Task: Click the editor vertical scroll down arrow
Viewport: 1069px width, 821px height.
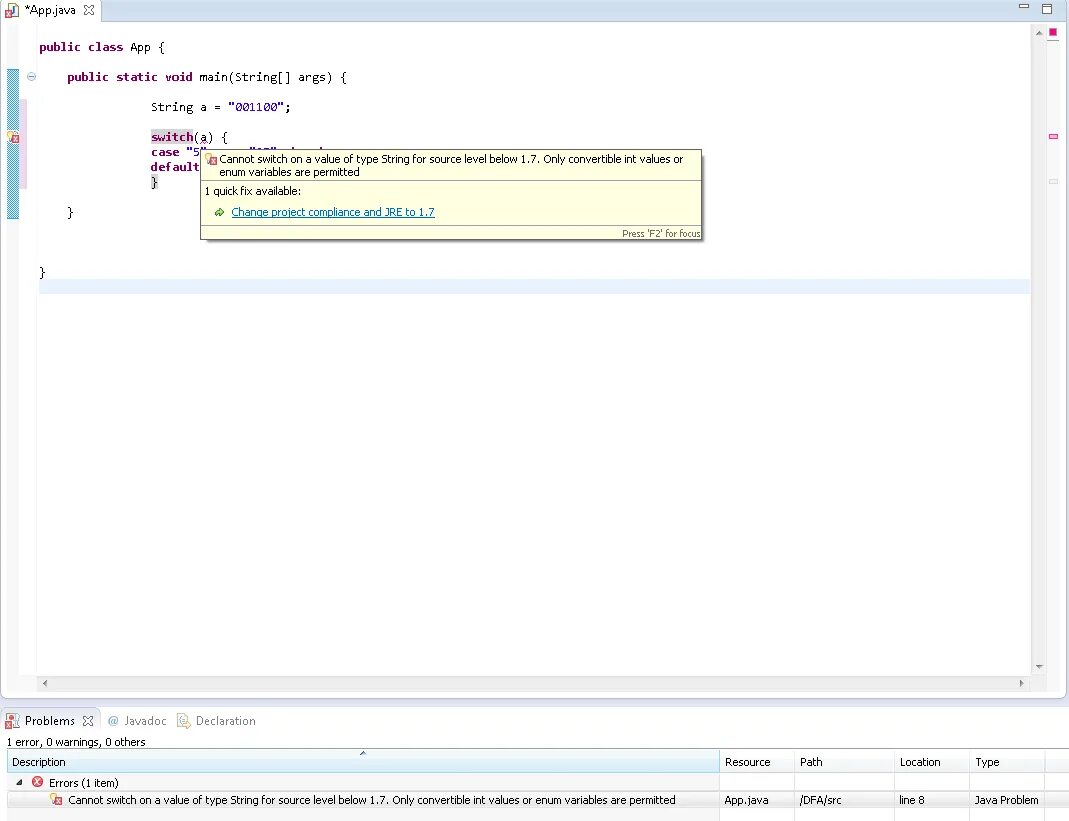Action: tap(1039, 666)
